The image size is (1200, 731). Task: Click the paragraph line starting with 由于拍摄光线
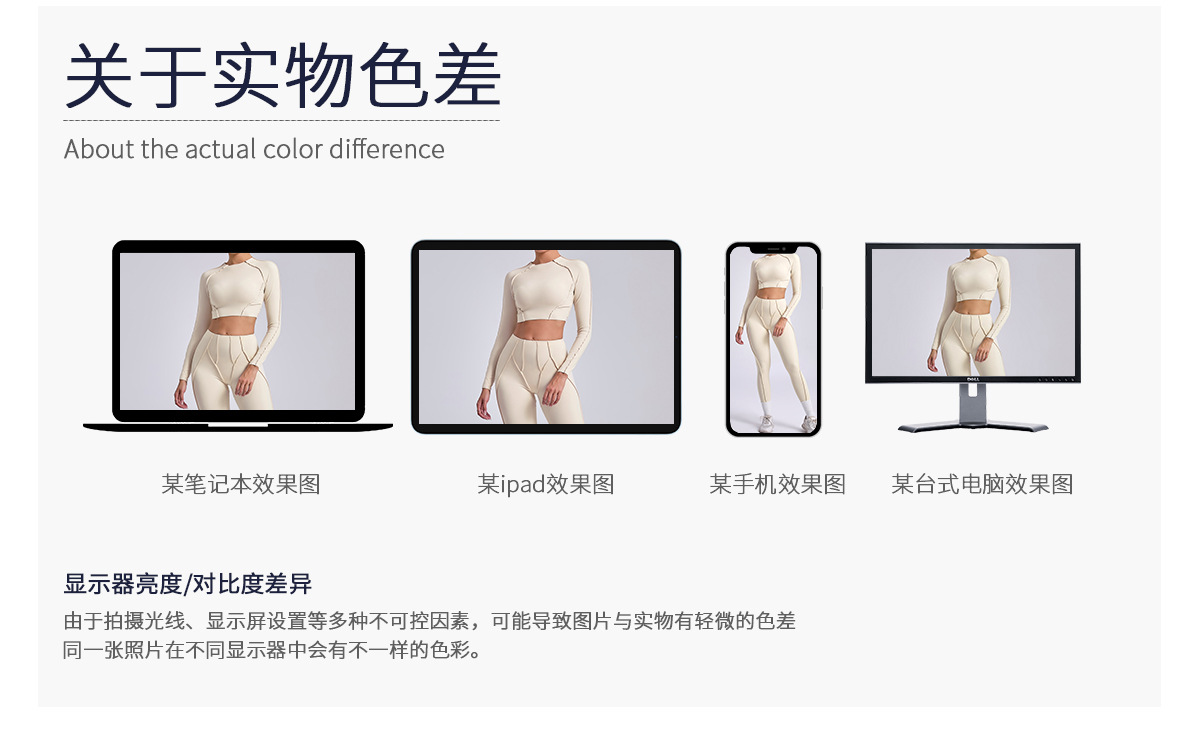[x=430, y=621]
